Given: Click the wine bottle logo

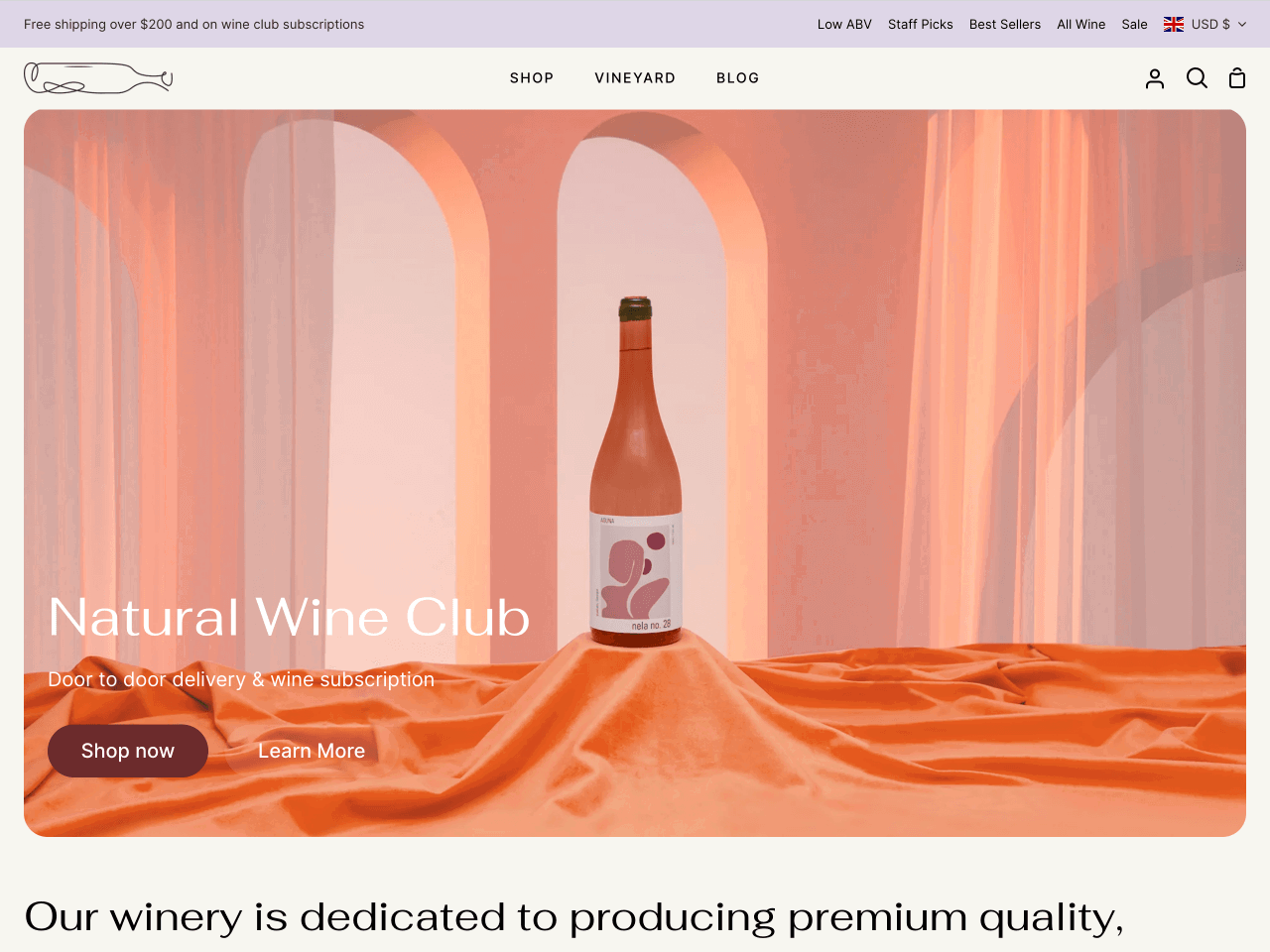Looking at the screenshot, I should pos(98,78).
